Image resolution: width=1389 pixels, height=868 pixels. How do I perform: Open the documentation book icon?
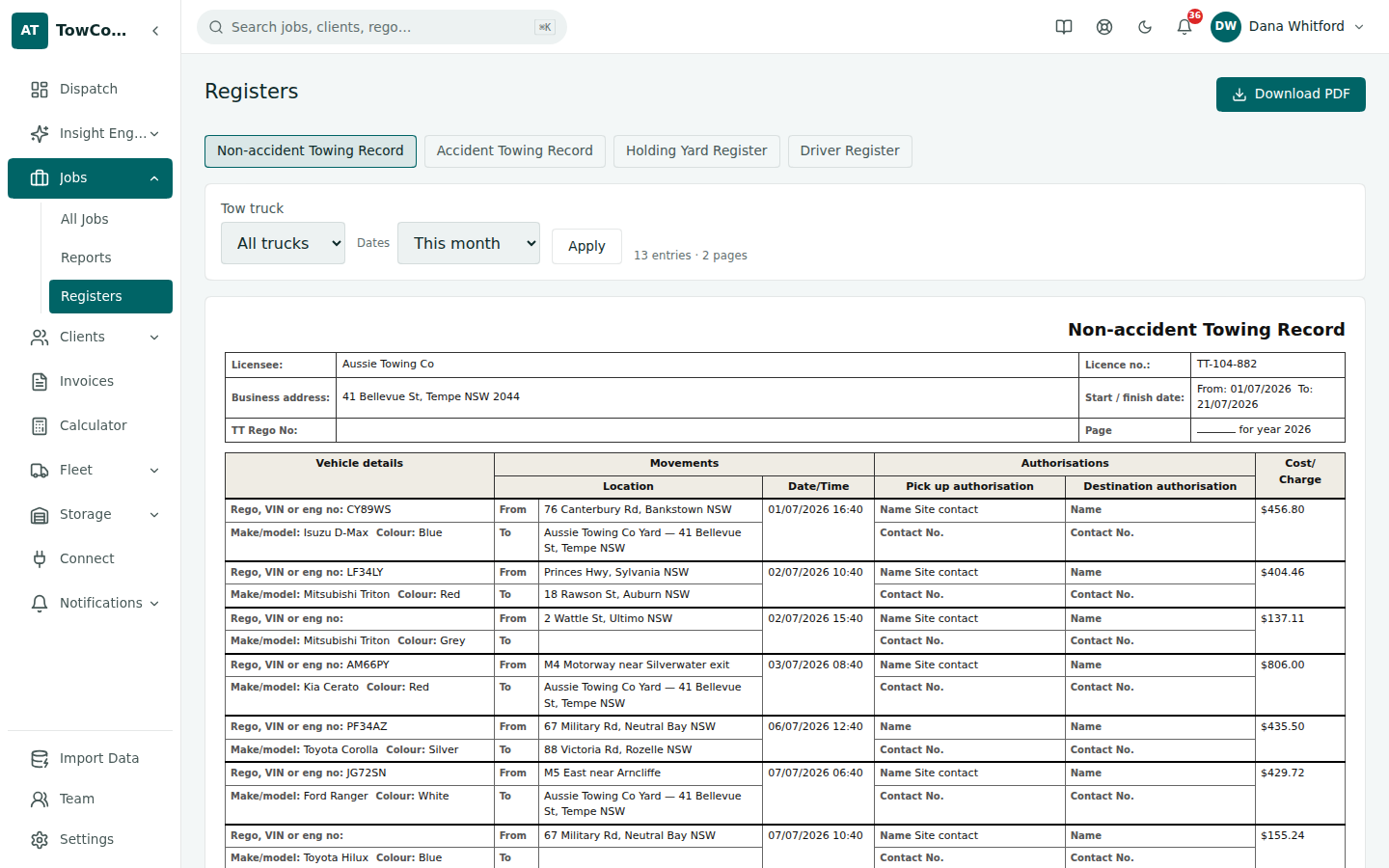click(x=1064, y=27)
